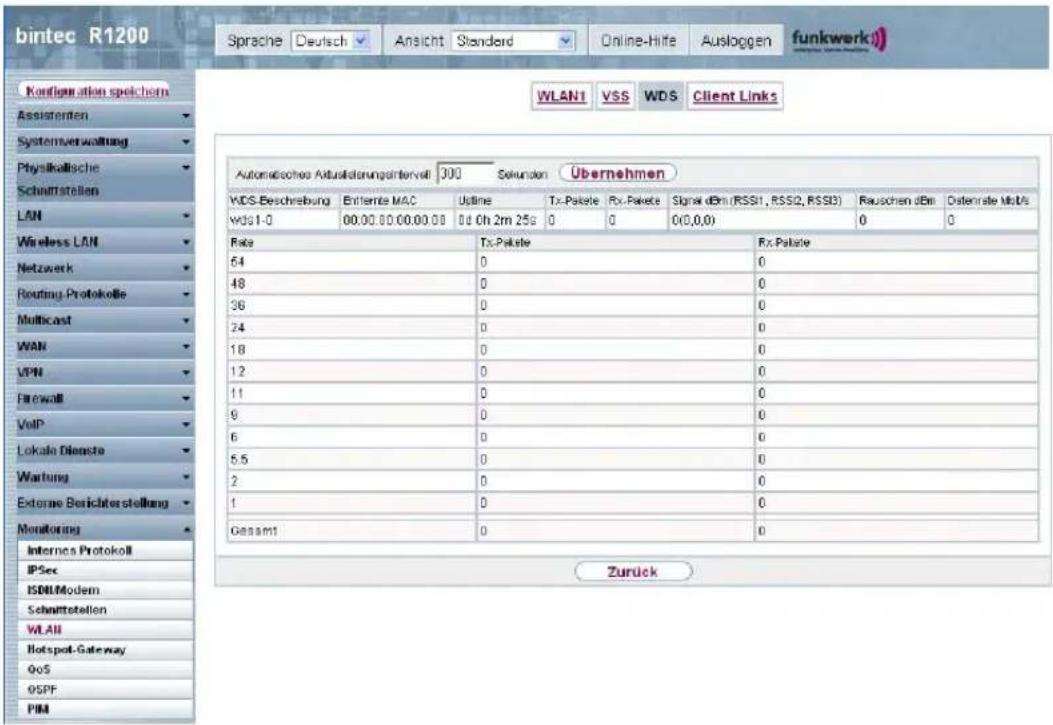The width and height of the screenshot is (1053, 725).
Task: Expand the LAN menu
Action: pos(105,216)
